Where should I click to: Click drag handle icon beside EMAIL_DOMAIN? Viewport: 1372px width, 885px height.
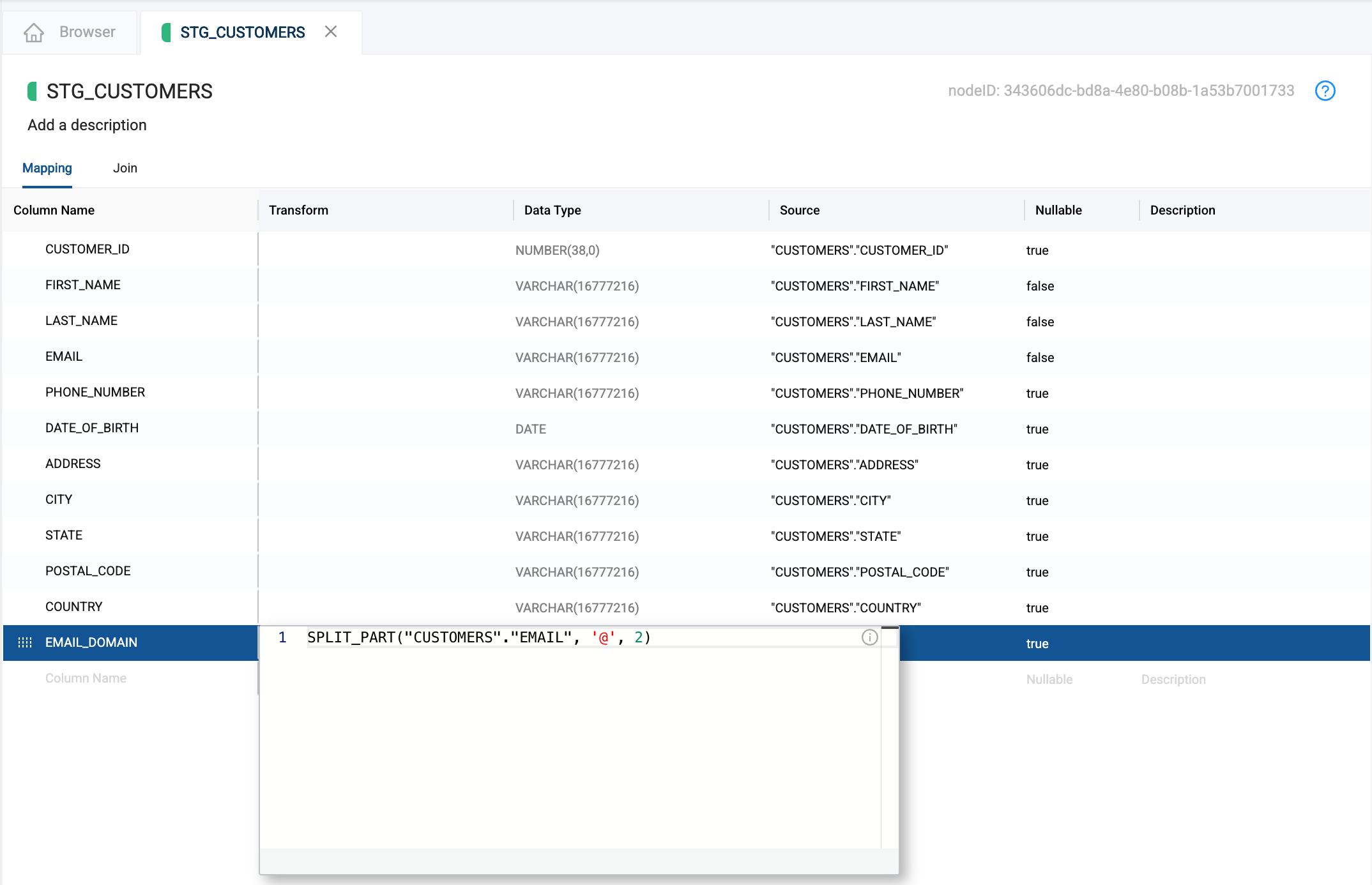click(x=25, y=642)
